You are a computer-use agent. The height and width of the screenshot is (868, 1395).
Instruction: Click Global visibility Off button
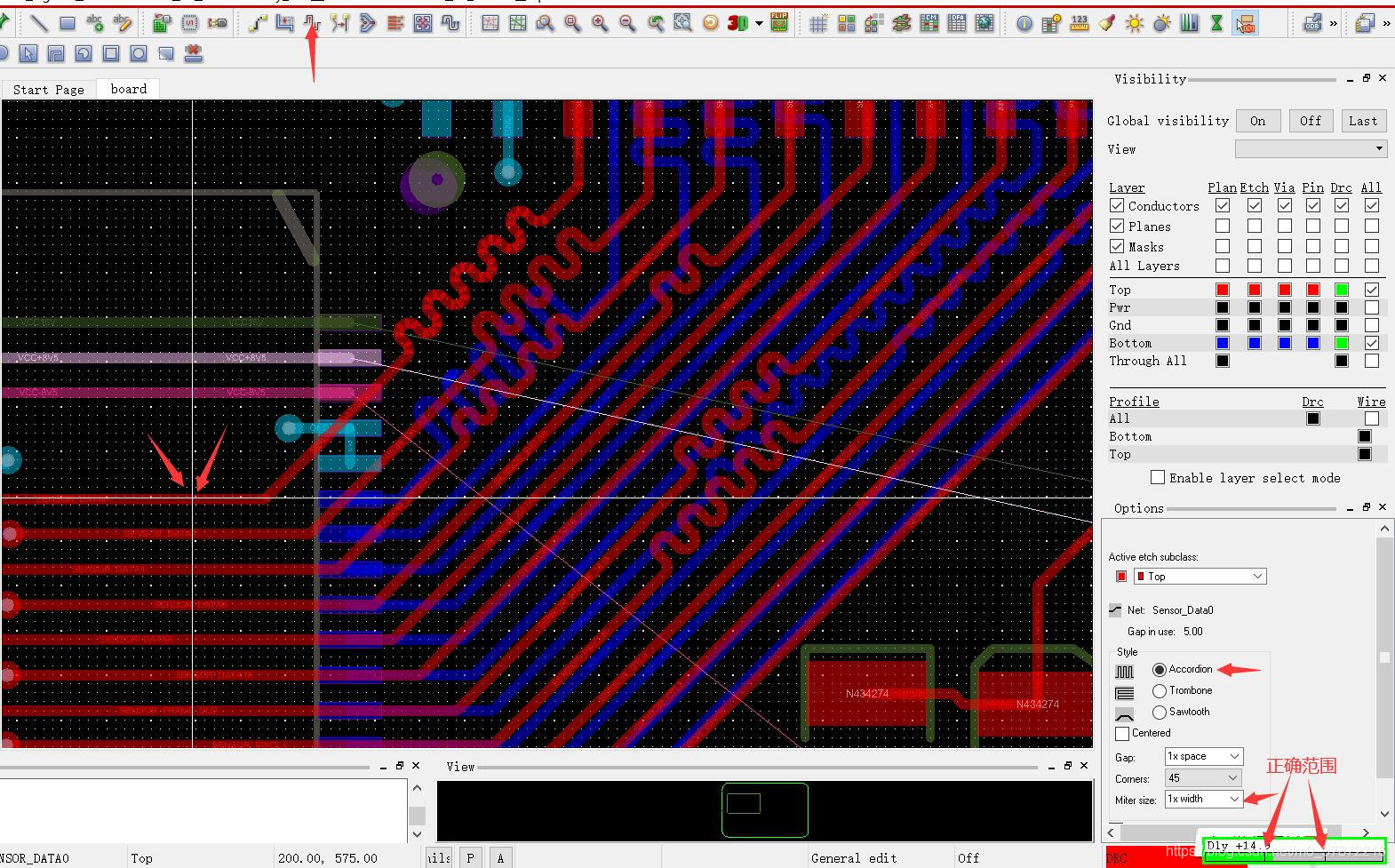1311,121
